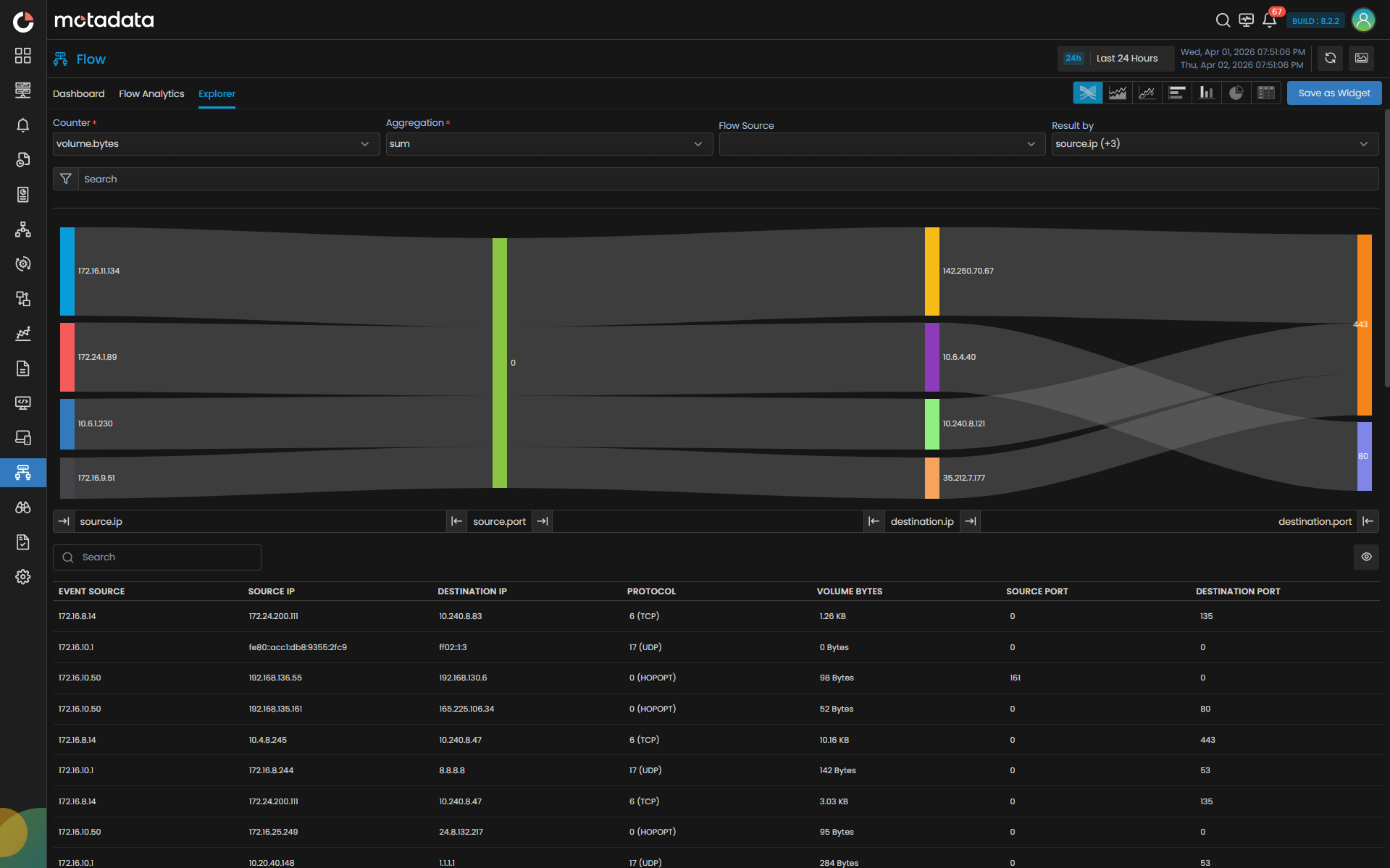Open global search using the magnifier icon
The image size is (1390, 868).
(1222, 20)
